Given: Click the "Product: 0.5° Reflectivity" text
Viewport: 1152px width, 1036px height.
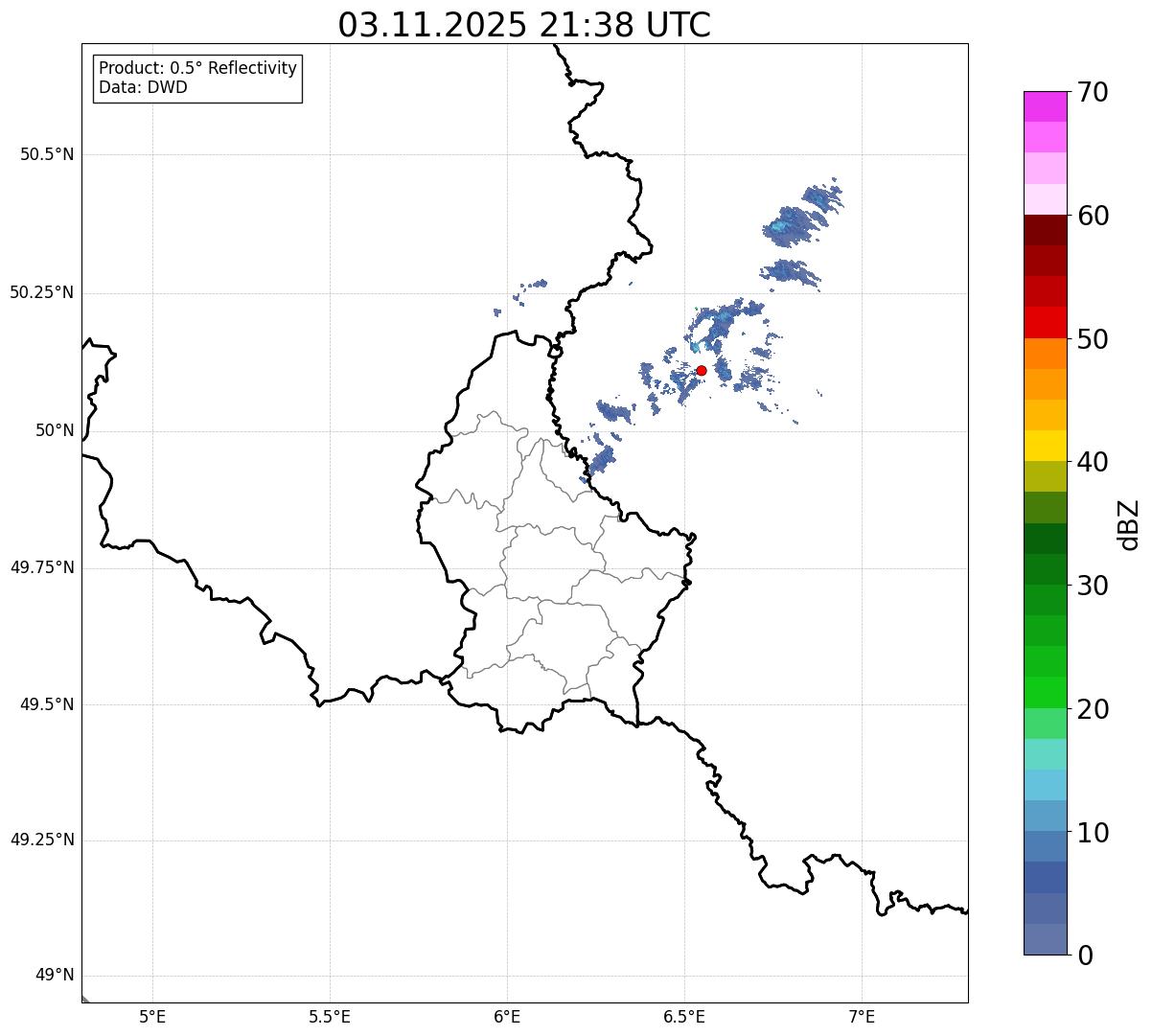Looking at the screenshot, I should 198,68.
